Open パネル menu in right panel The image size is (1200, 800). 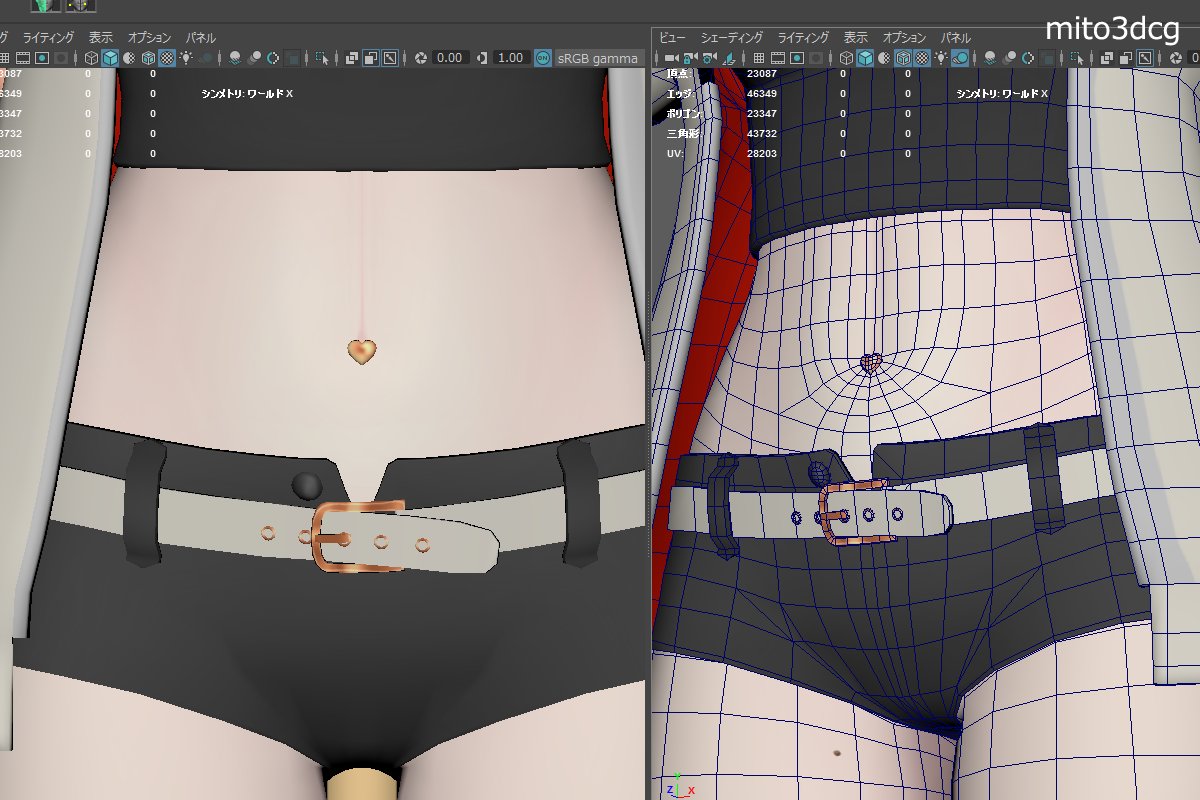[x=956, y=37]
